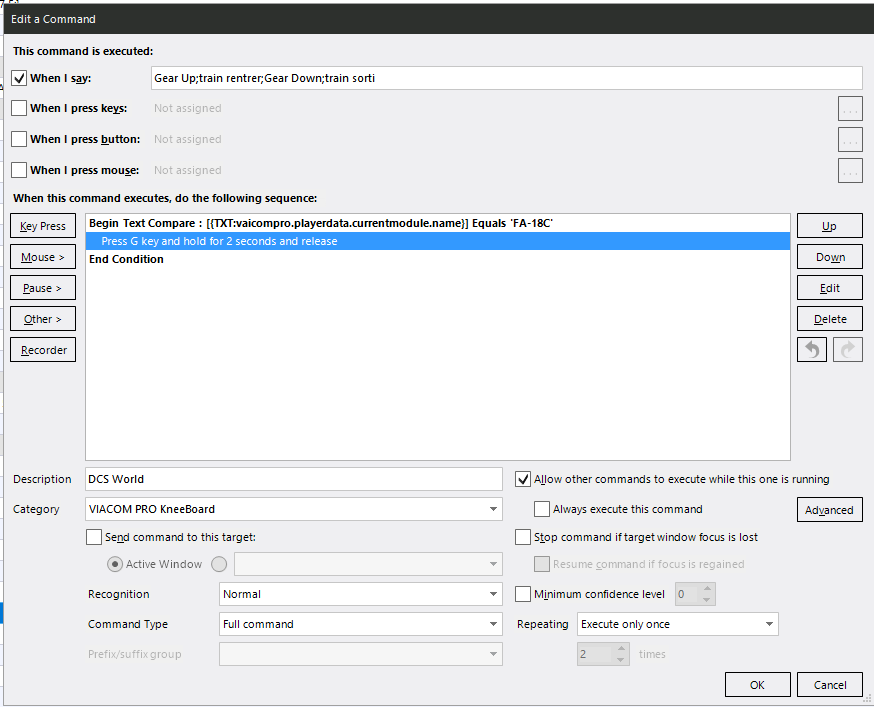Open the Category dropdown VIACOM PRO KneeBoard

tap(294, 509)
